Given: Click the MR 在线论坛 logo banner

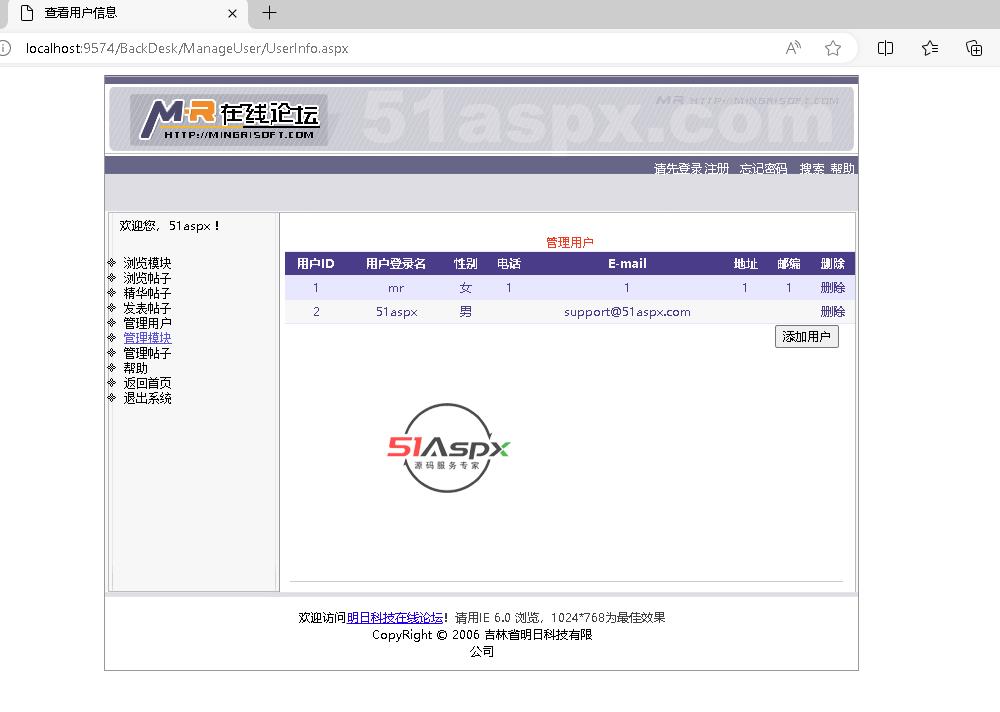Looking at the screenshot, I should [229, 120].
